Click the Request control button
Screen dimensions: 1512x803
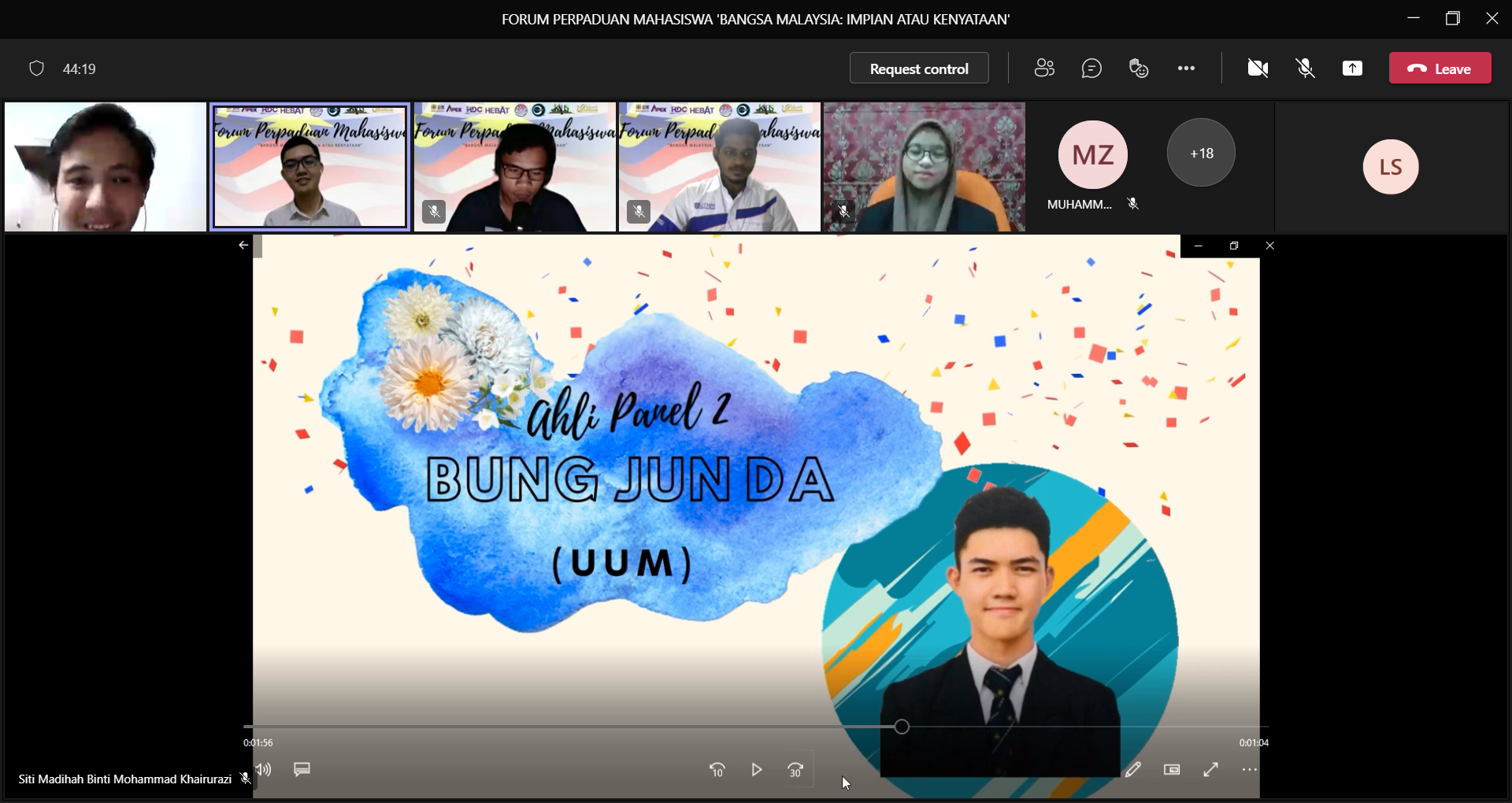(919, 68)
